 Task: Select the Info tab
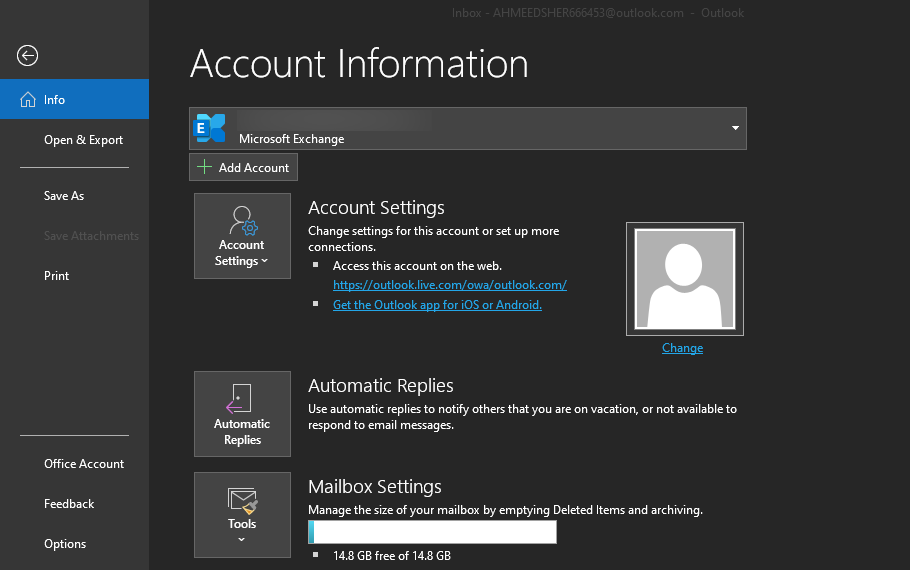(74, 99)
